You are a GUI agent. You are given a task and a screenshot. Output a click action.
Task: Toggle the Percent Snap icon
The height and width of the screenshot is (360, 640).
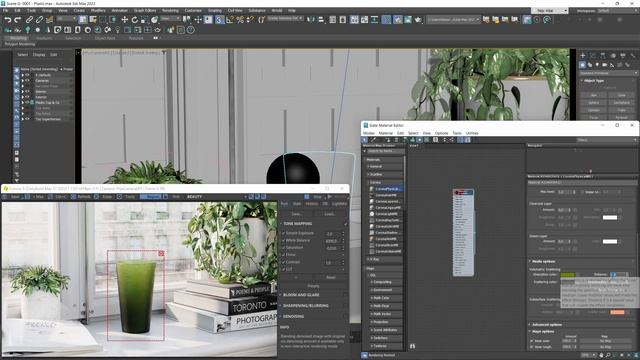[x=240, y=20]
